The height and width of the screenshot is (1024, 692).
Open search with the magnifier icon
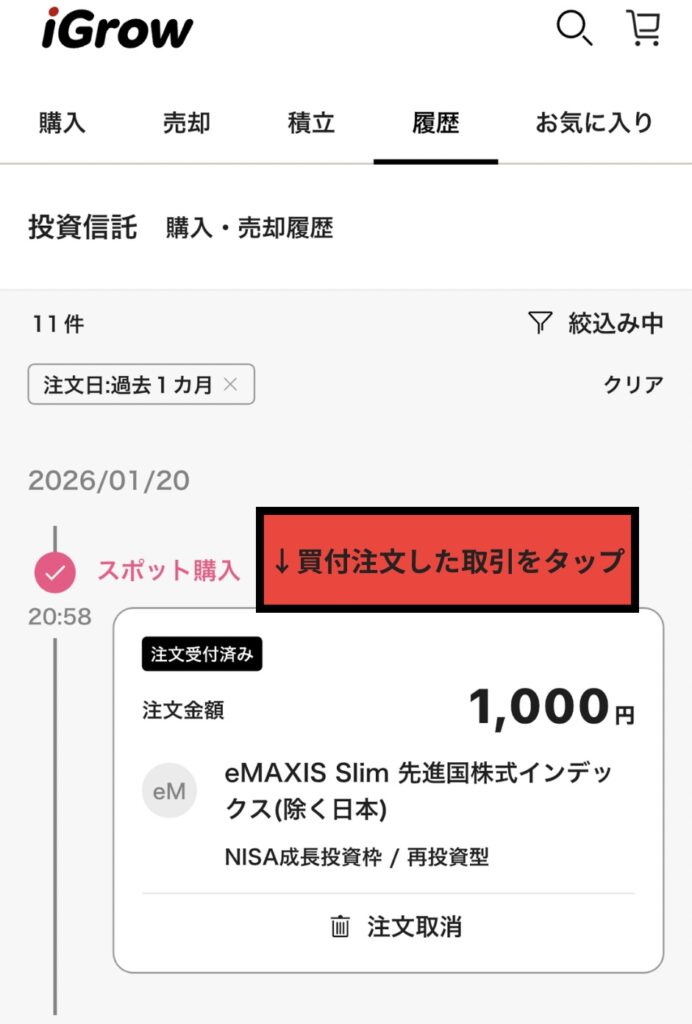[x=574, y=29]
